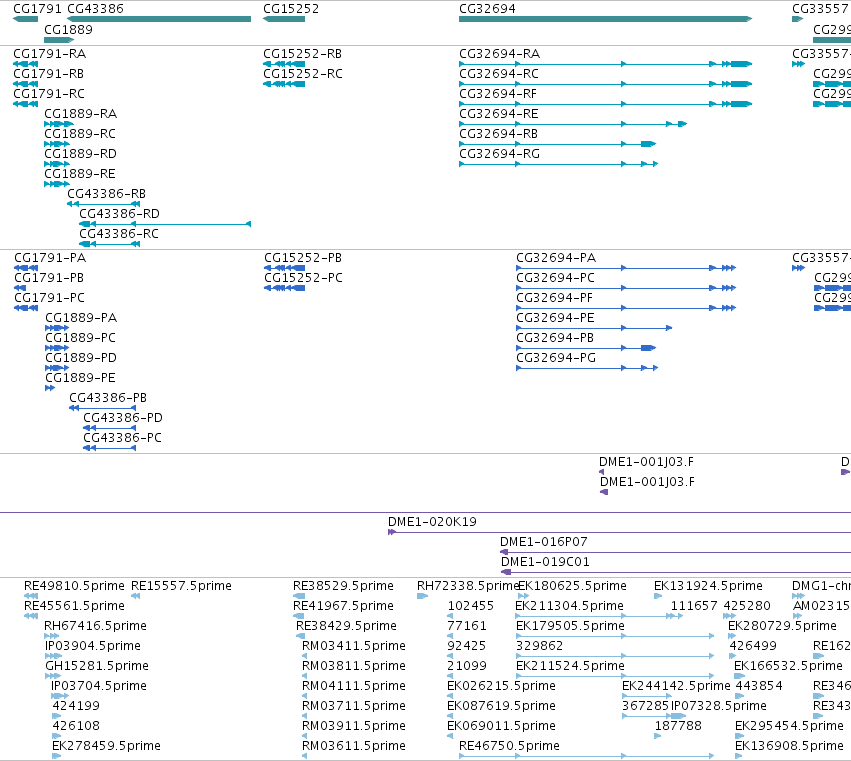851x761 pixels.
Task: Click EST RM03411.5prime
Action: tap(353, 646)
